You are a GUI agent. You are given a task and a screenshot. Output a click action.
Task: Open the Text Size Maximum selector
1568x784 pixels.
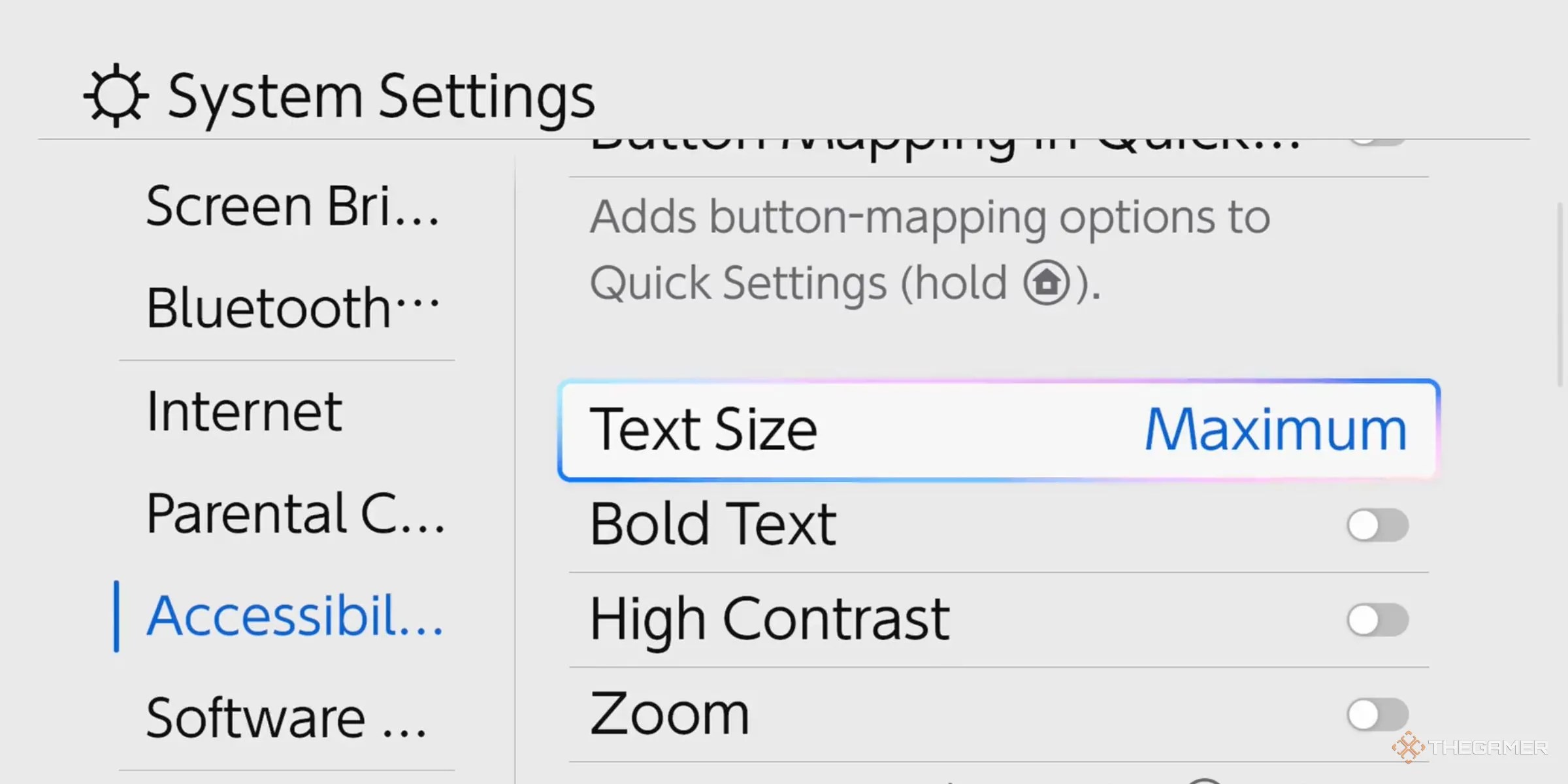(998, 430)
